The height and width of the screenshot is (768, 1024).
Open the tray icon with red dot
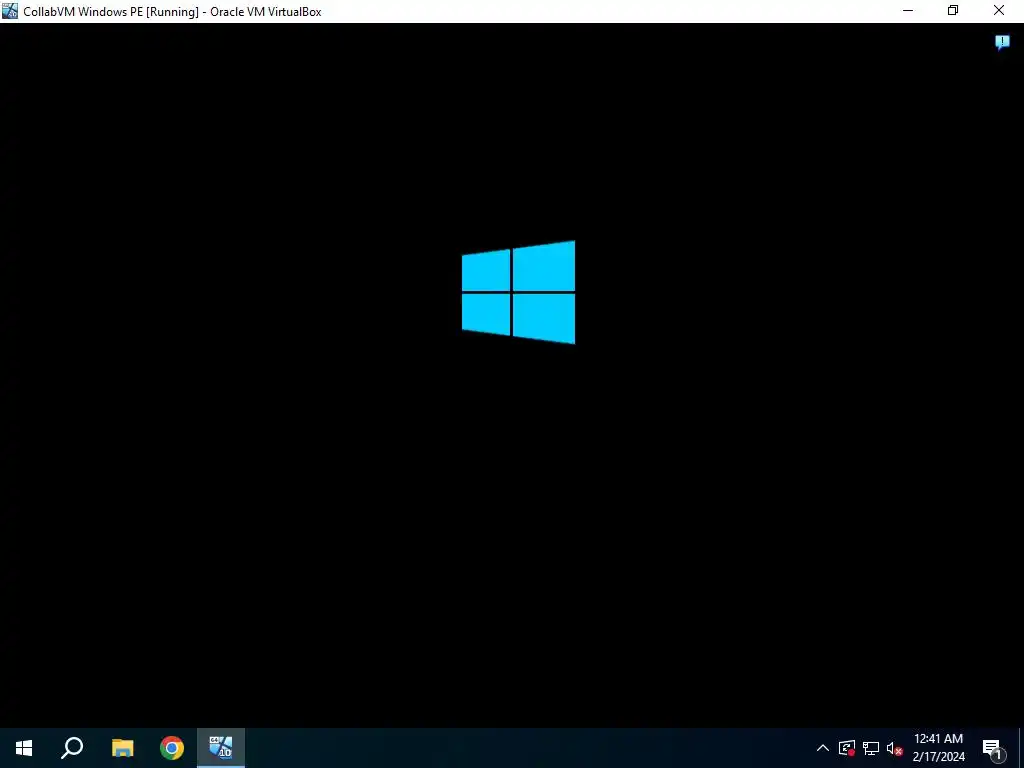tap(846, 748)
